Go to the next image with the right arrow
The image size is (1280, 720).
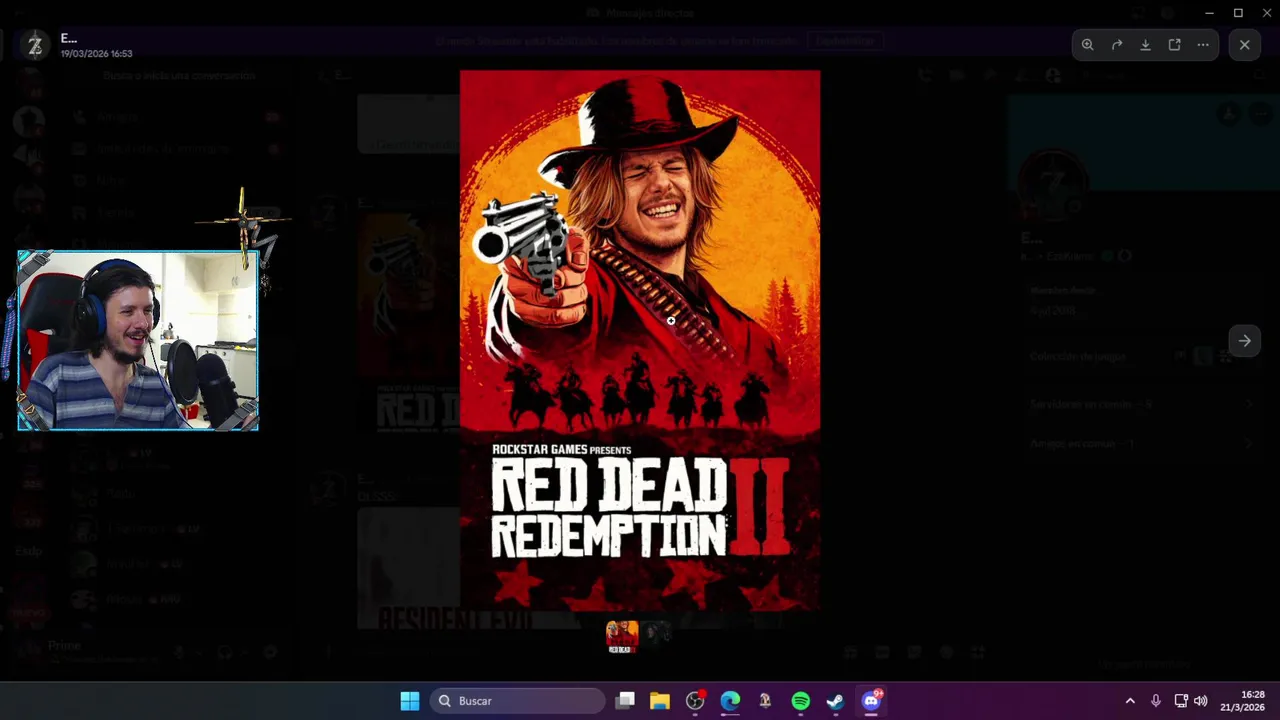pos(1245,341)
